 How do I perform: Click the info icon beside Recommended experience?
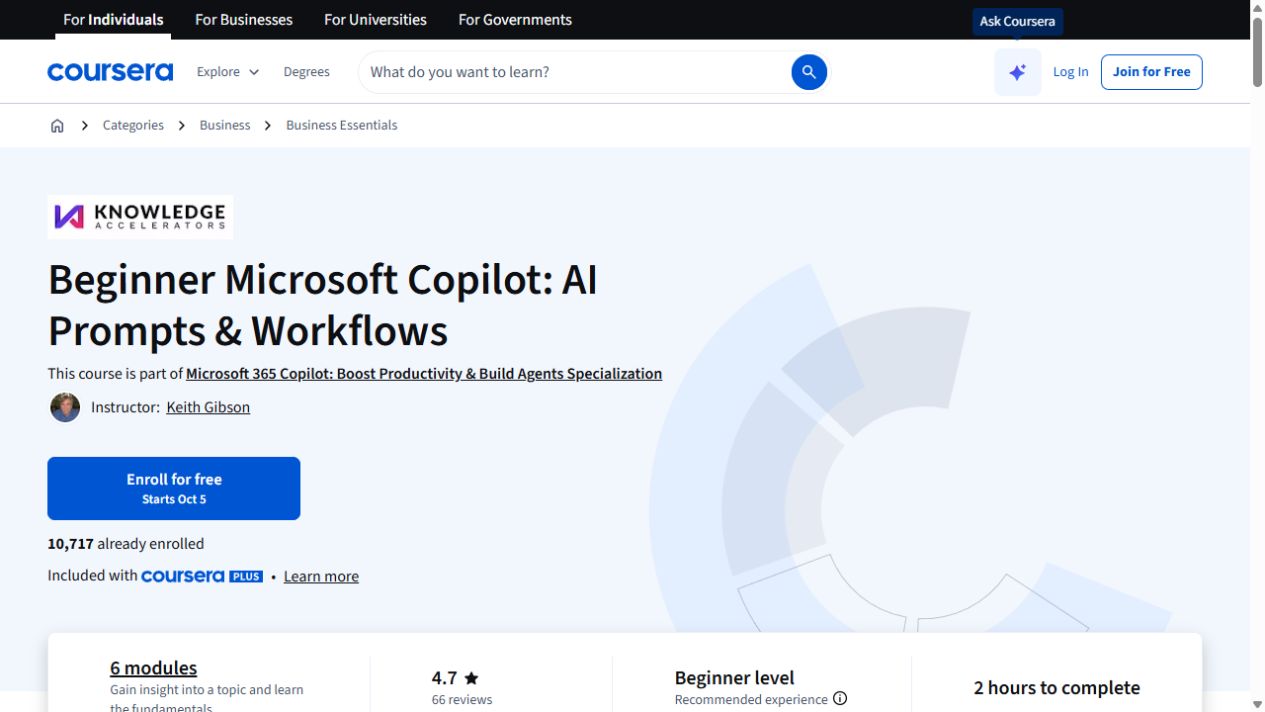pyautogui.click(x=840, y=699)
